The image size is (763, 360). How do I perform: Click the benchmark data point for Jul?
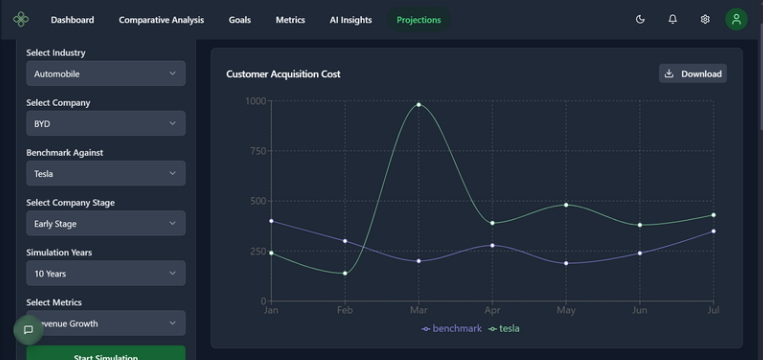pos(714,231)
